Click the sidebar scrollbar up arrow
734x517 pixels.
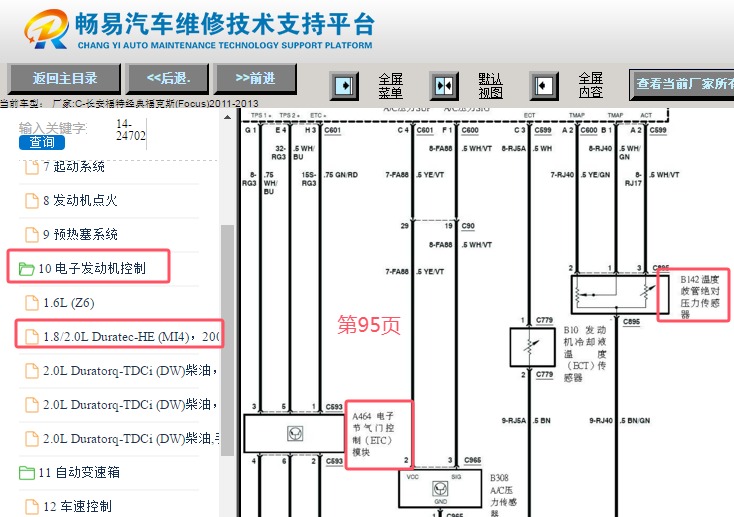[x=227, y=117]
